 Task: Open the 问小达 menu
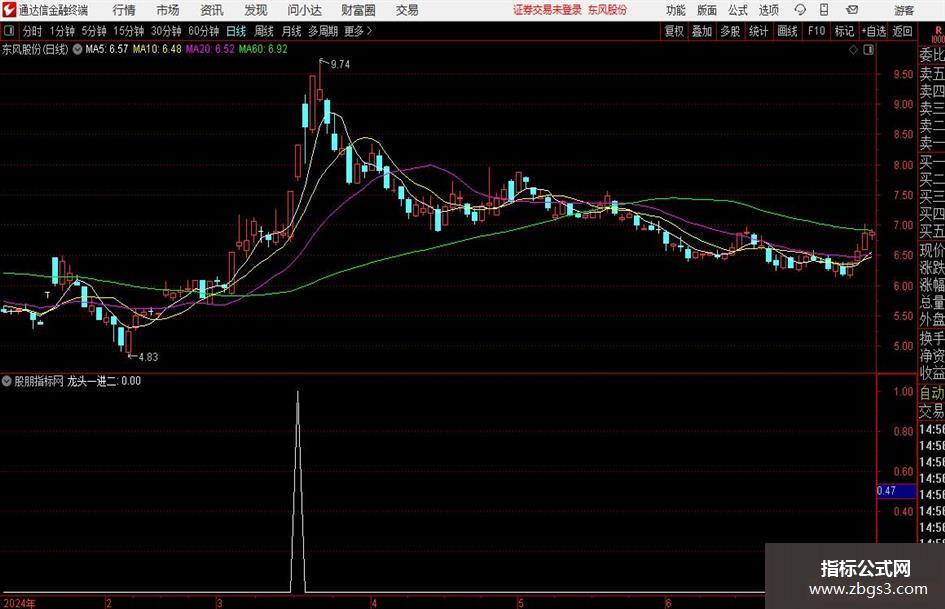coord(304,10)
